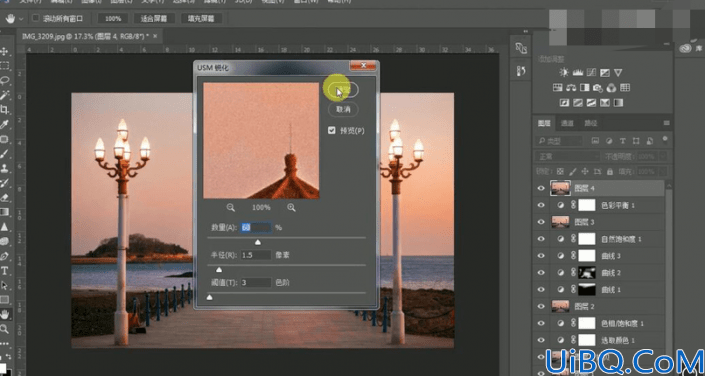Select the Crop tool
The image size is (705, 376).
pyautogui.click(x=5, y=110)
